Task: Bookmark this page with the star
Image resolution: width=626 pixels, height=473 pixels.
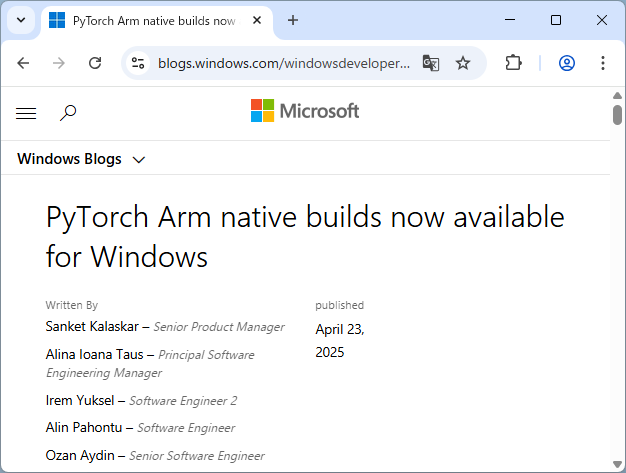Action: click(x=463, y=63)
